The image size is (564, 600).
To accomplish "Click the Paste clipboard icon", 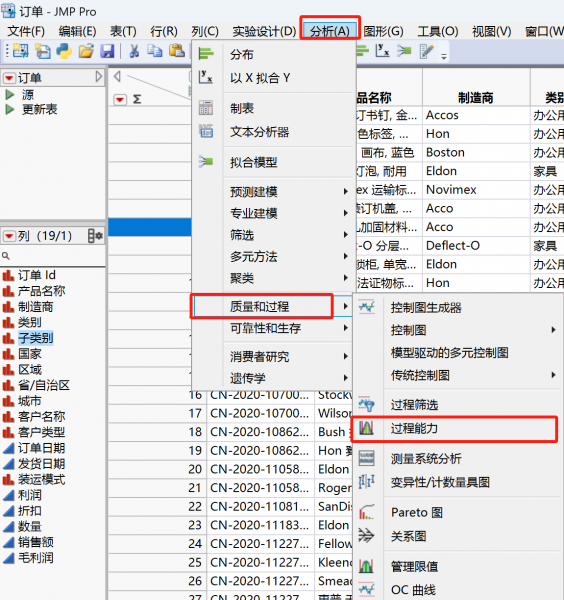I will (177, 51).
